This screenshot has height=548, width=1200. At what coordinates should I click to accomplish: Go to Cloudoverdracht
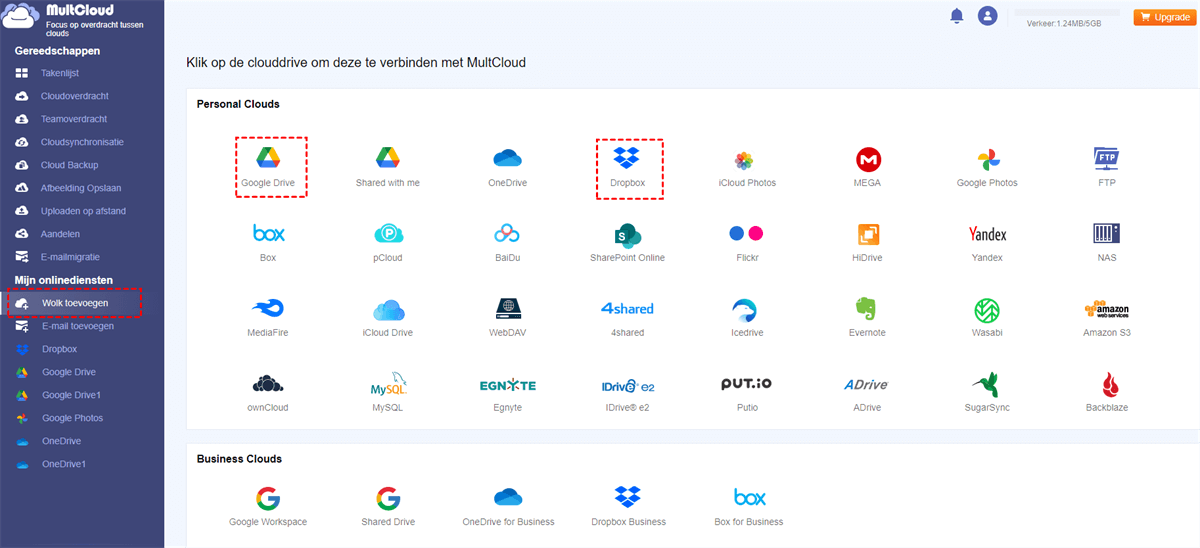pos(74,96)
